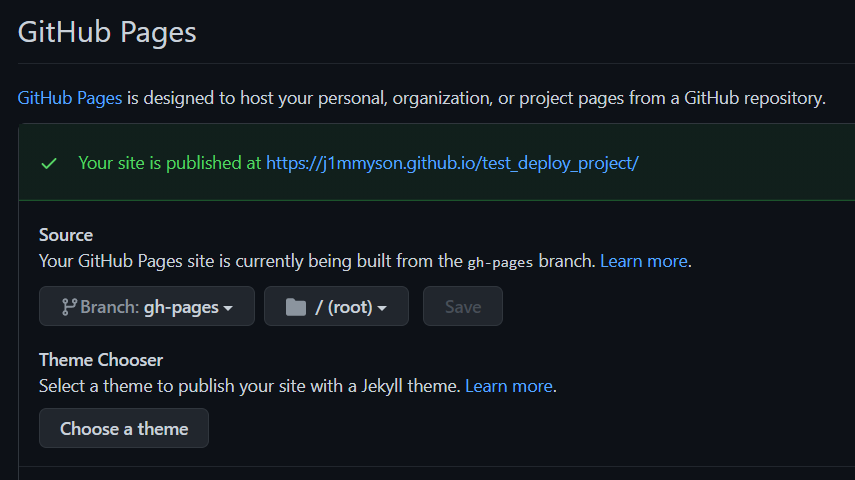
Task: Open the GitHub Pages documentation link
Action: [x=70, y=98]
